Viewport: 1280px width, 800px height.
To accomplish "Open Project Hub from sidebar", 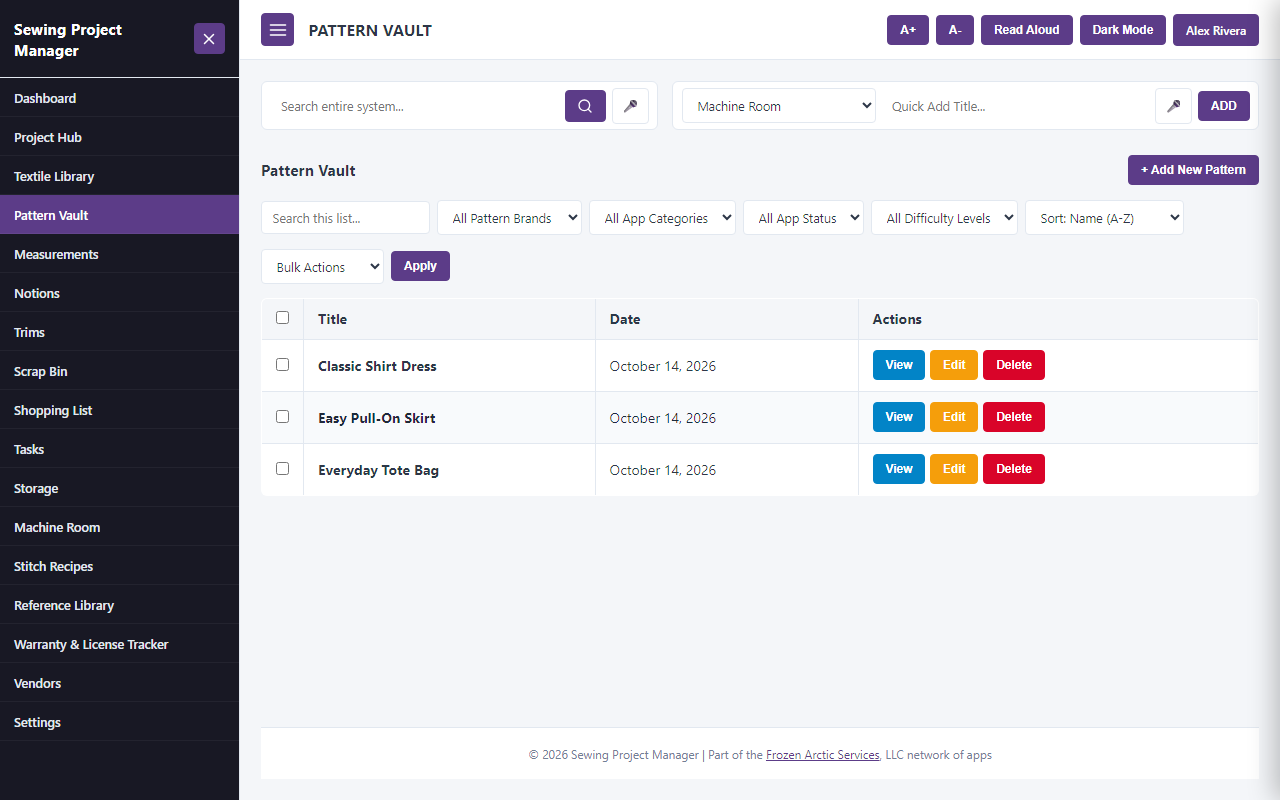I will point(119,137).
